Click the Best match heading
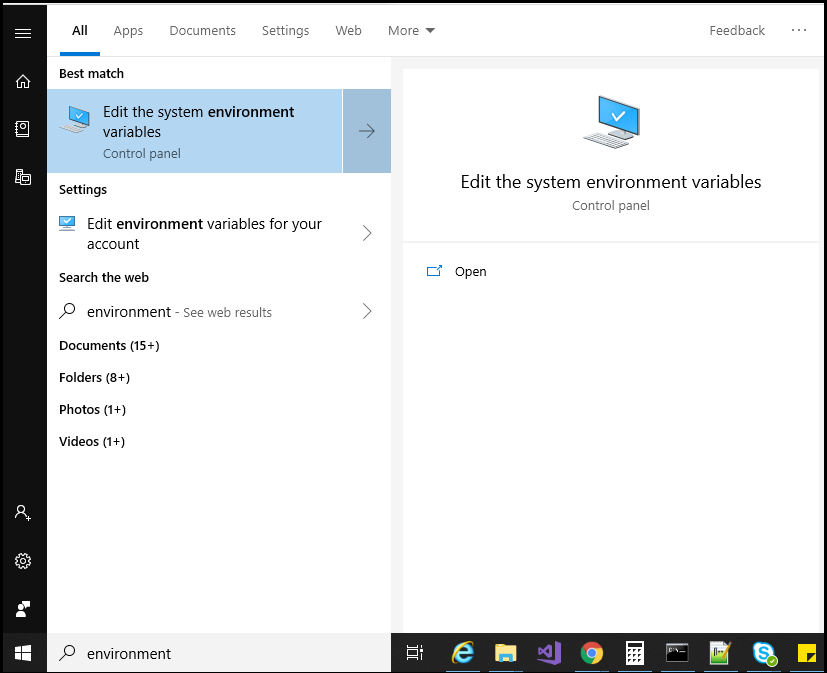The image size is (827, 673). 91,73
